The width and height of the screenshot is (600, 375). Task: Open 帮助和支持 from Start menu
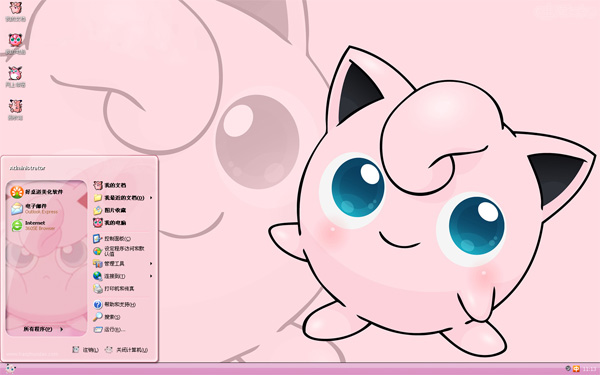click(x=115, y=305)
